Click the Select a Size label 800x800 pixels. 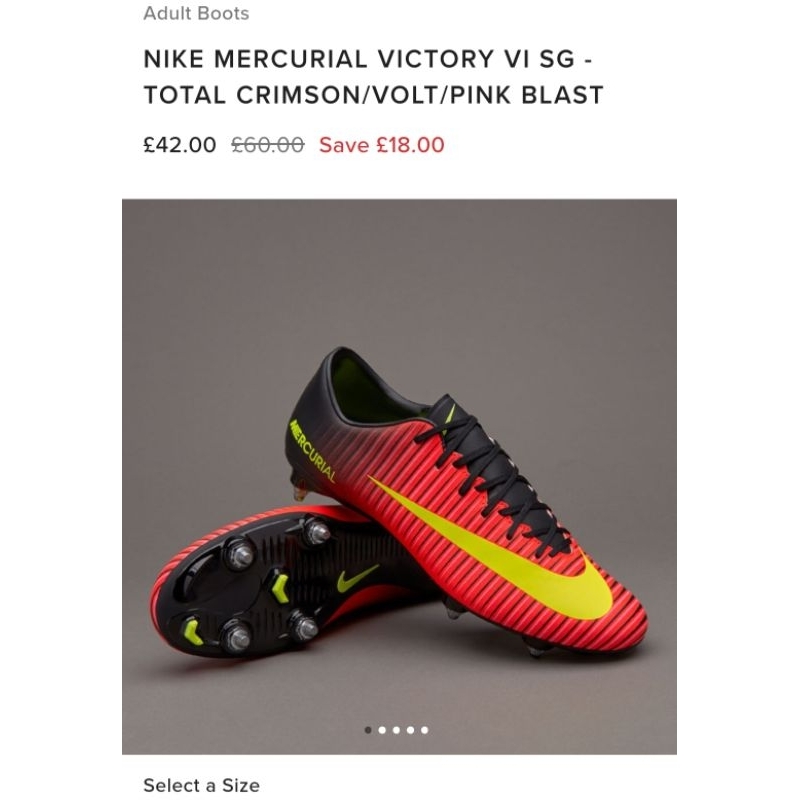coord(201,785)
